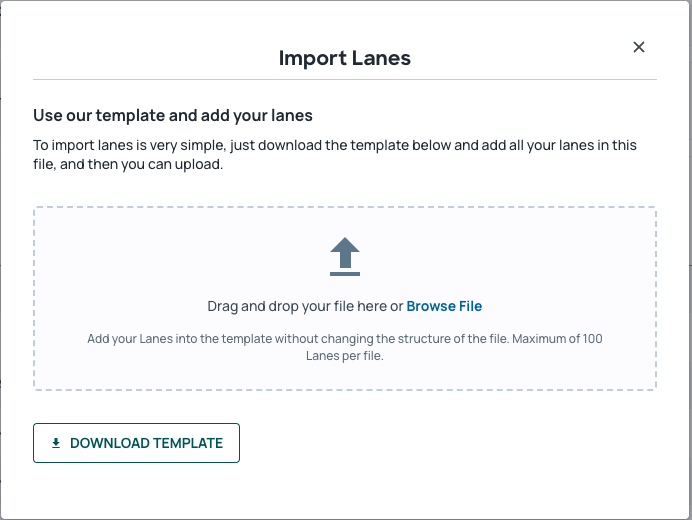
Task: Click the 'Use our template and add your lanes' heading
Action: point(173,115)
